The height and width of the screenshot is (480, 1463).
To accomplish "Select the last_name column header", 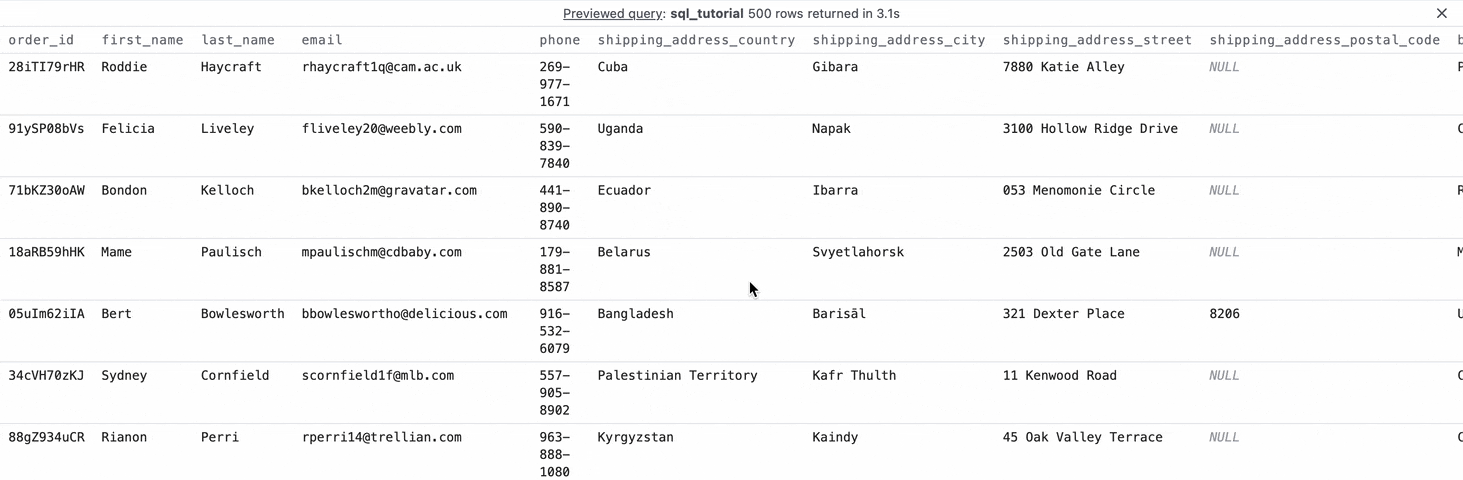I will coord(238,40).
